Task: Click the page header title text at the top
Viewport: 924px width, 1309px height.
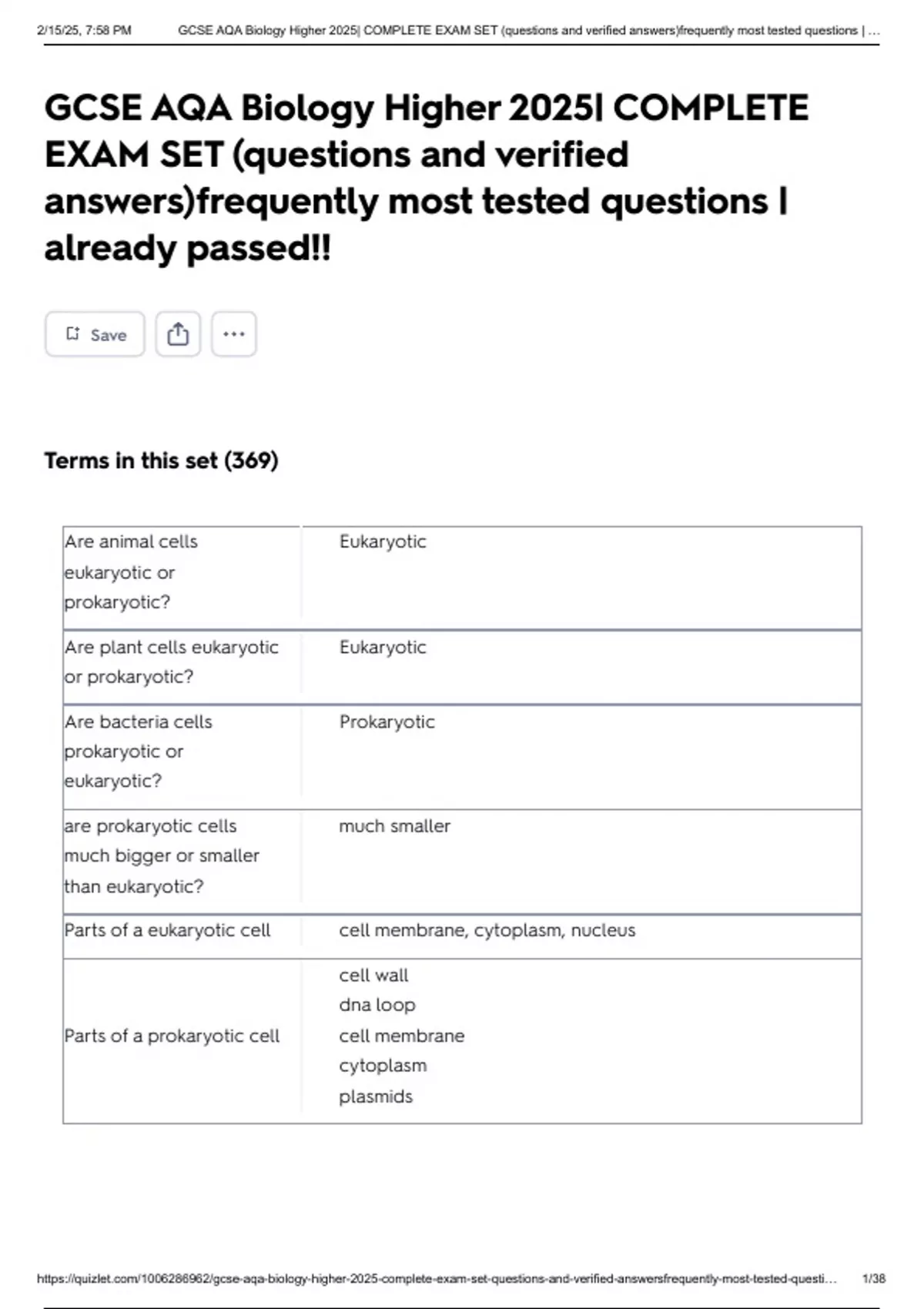Action: click(x=528, y=31)
